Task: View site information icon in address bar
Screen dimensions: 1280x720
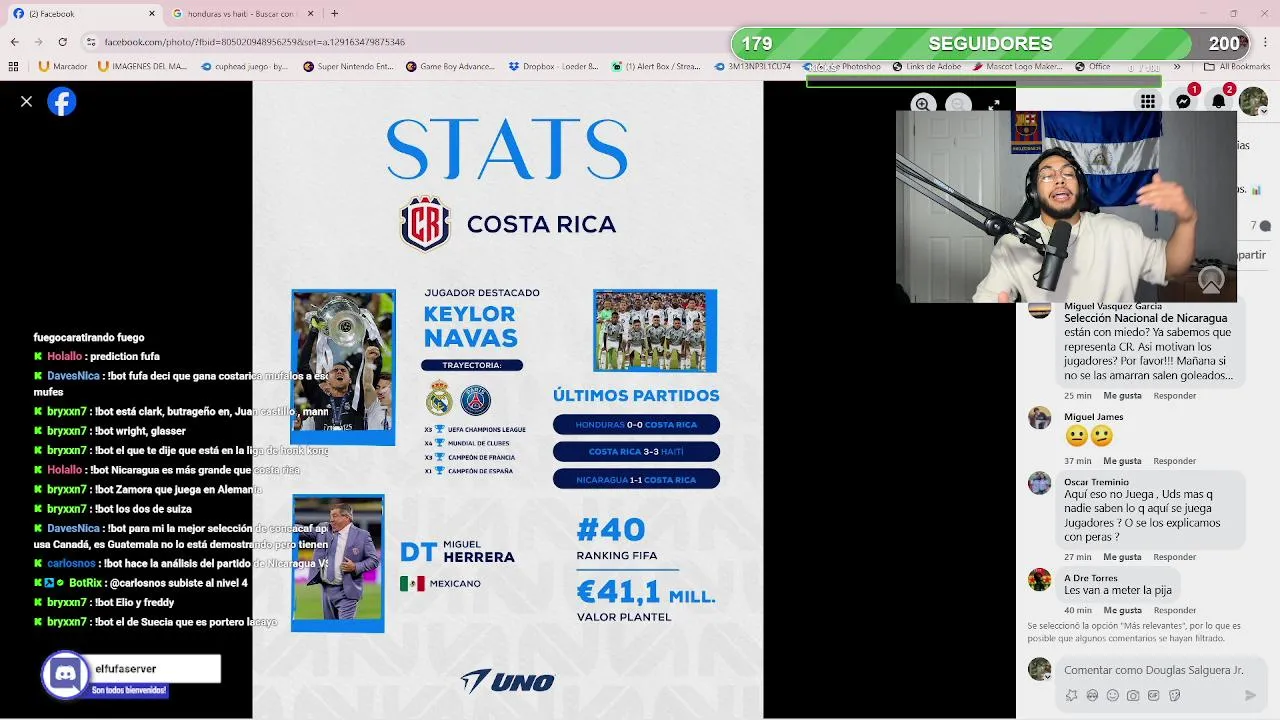Action: pos(91,42)
